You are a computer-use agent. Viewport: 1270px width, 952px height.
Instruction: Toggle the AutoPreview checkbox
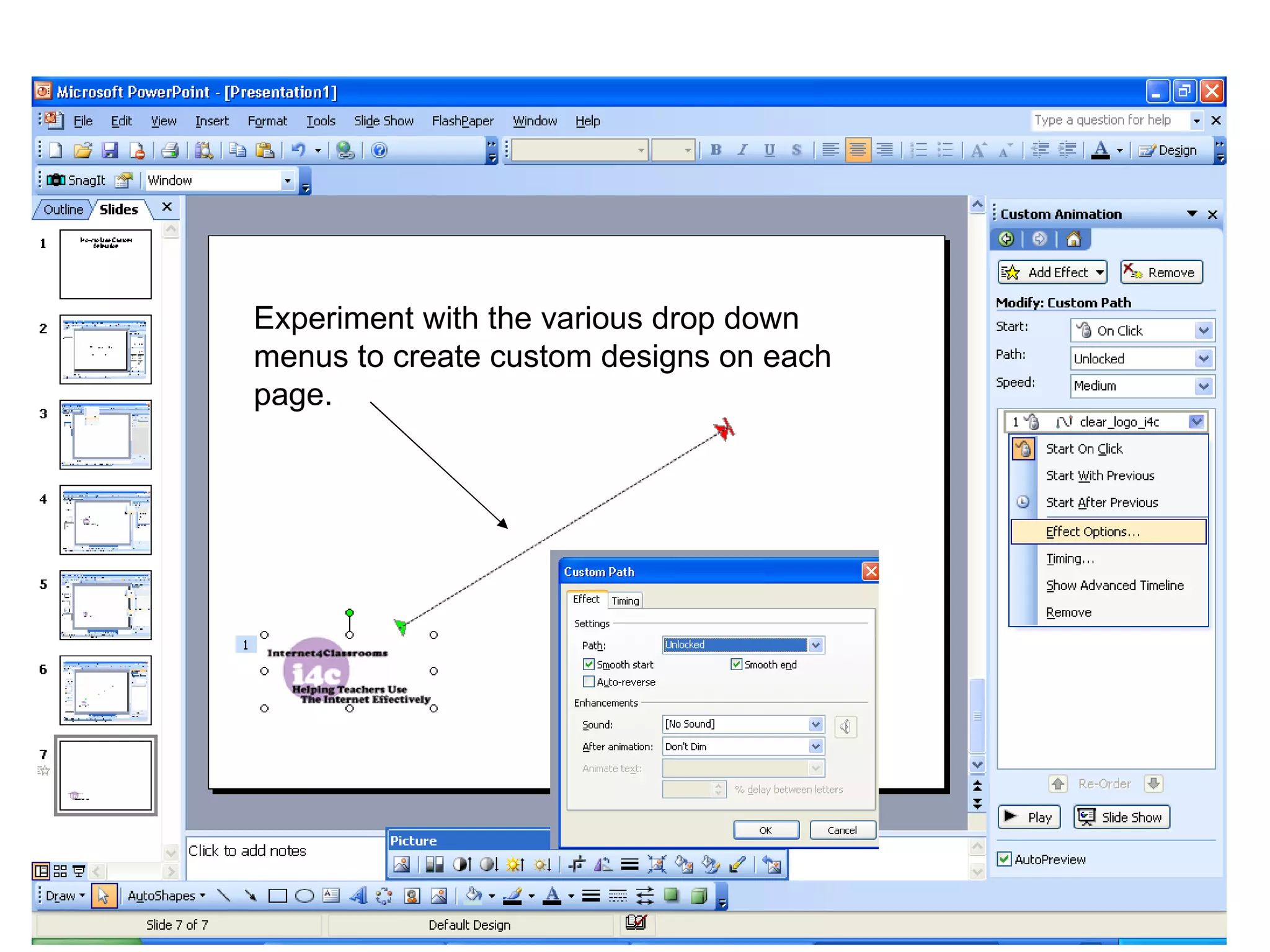pyautogui.click(x=1004, y=859)
